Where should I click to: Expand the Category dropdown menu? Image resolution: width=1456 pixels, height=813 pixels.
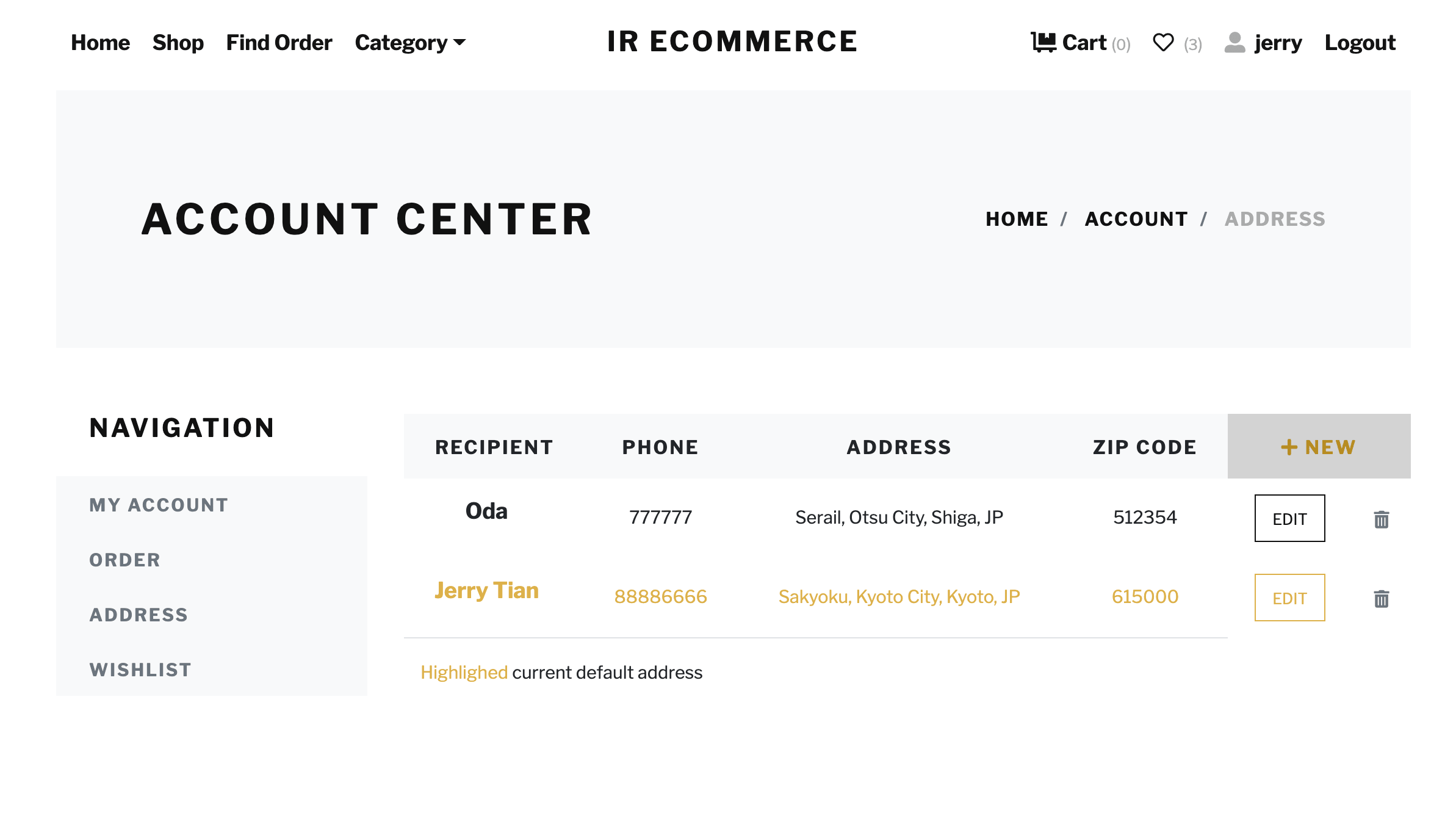tap(410, 43)
